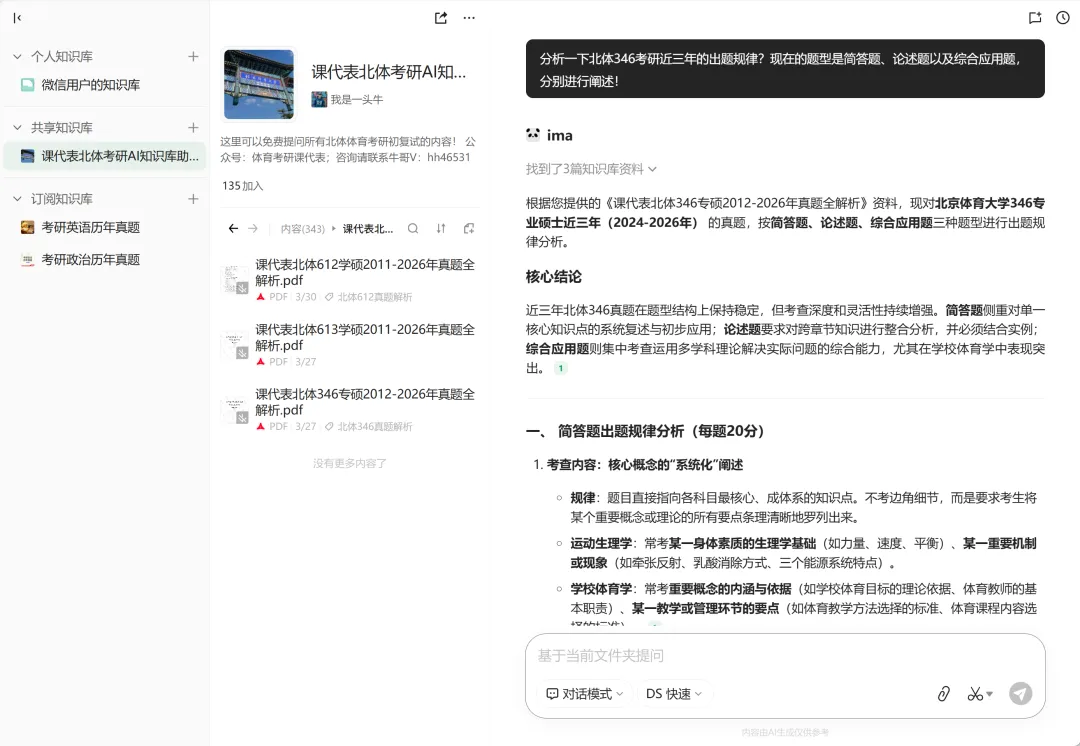Image resolution: width=1080 pixels, height=746 pixels.
Task: Send the message using the send arrow icon
Action: (1020, 693)
